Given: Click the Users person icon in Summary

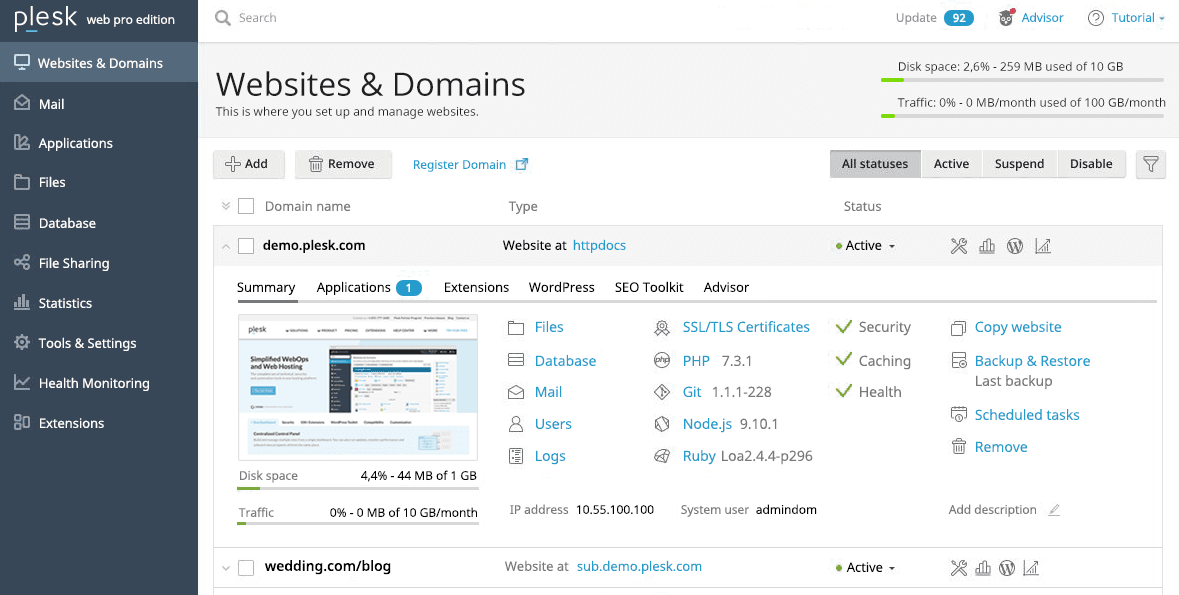Looking at the screenshot, I should click(x=516, y=424).
